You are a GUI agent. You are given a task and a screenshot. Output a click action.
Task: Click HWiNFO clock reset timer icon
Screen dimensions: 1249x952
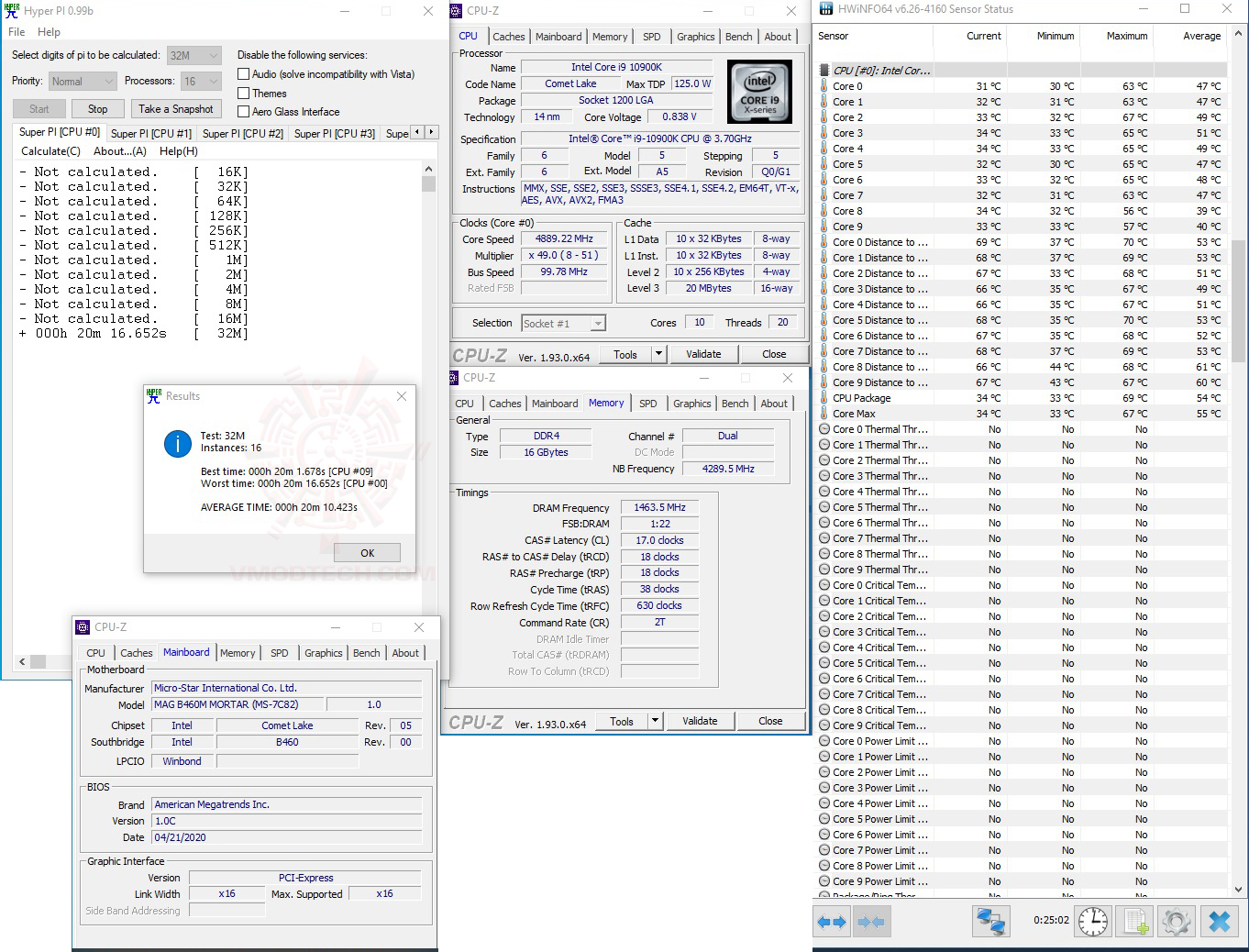(x=1093, y=921)
